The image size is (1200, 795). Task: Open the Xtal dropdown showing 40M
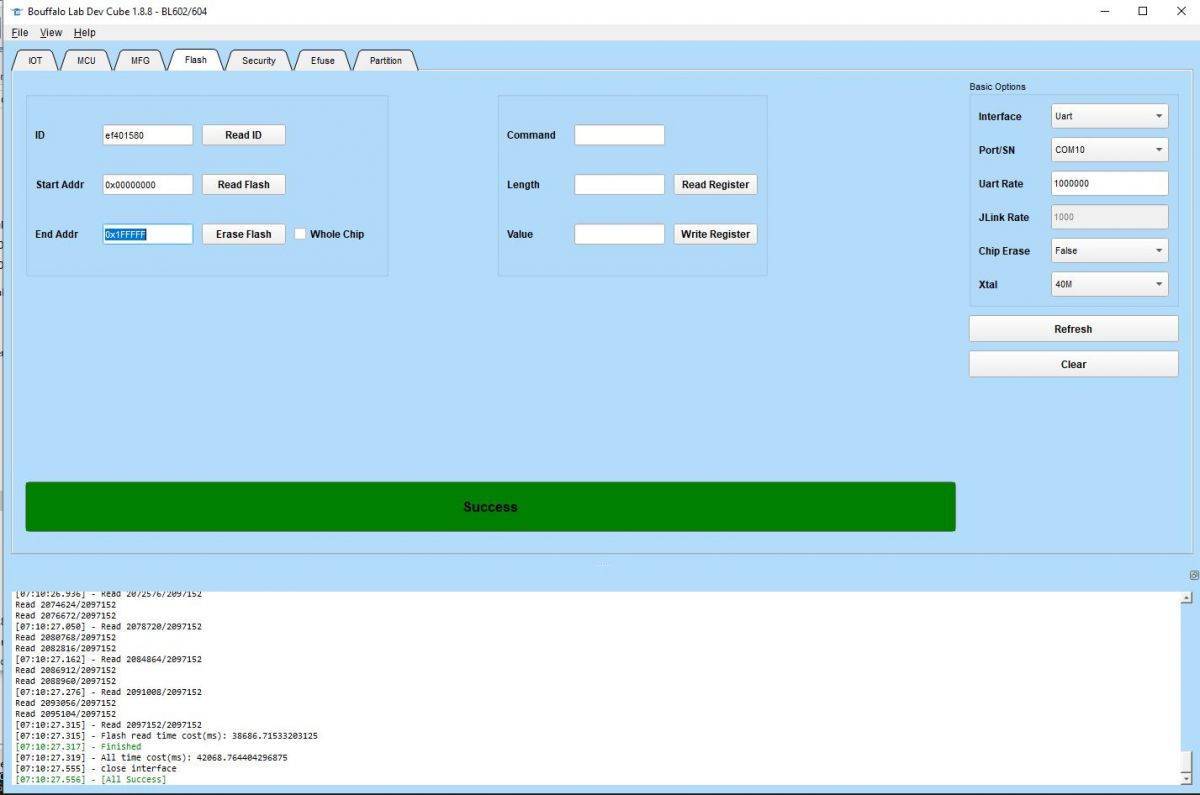pyautogui.click(x=1110, y=285)
